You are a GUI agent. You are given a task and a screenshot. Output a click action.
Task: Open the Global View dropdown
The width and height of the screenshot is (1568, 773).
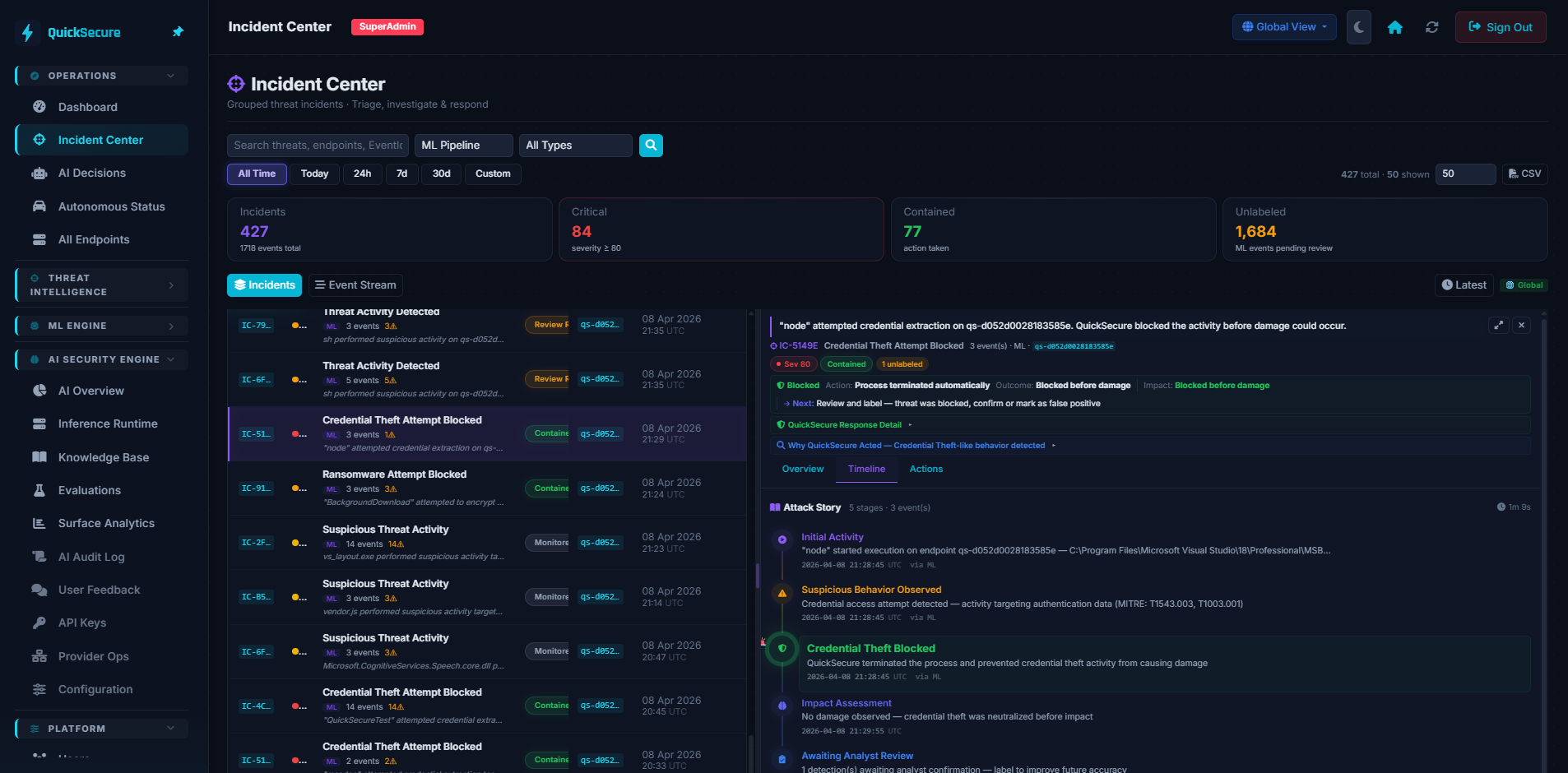(x=1283, y=27)
